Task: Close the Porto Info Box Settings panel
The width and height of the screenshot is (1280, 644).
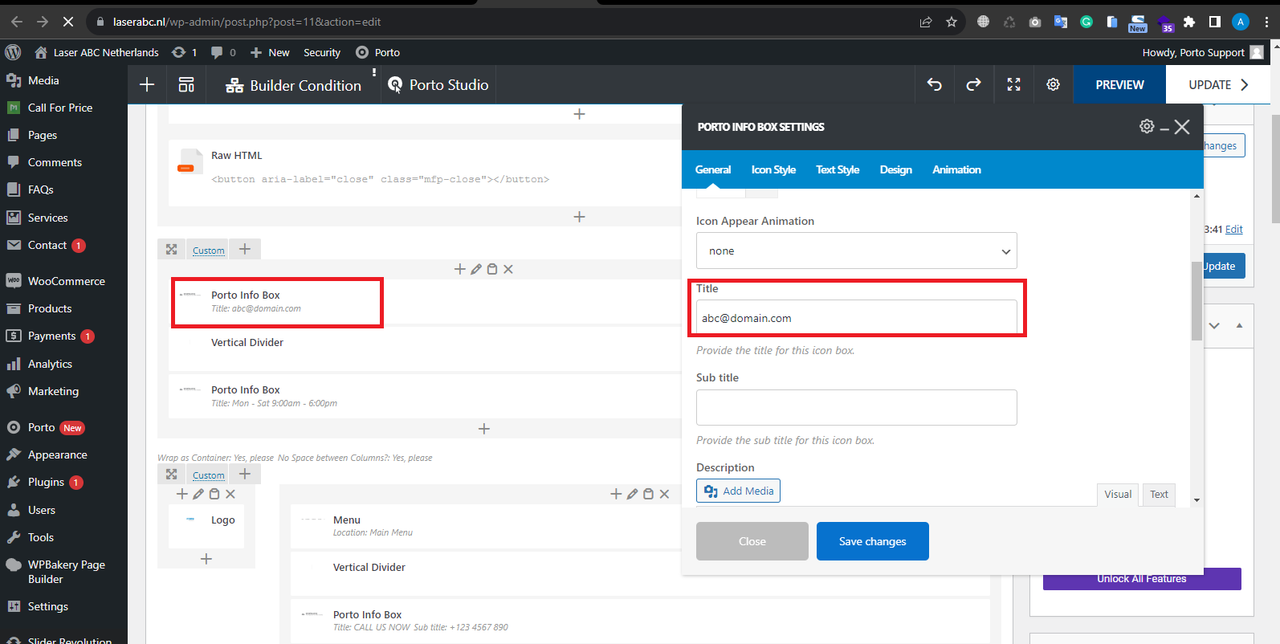Action: 1183,127
